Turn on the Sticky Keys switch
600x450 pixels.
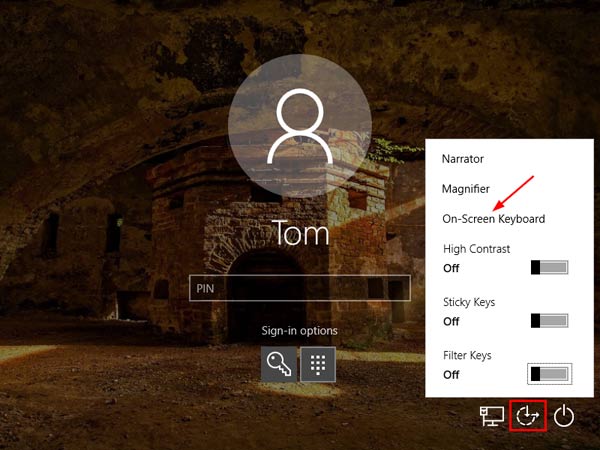tap(549, 321)
